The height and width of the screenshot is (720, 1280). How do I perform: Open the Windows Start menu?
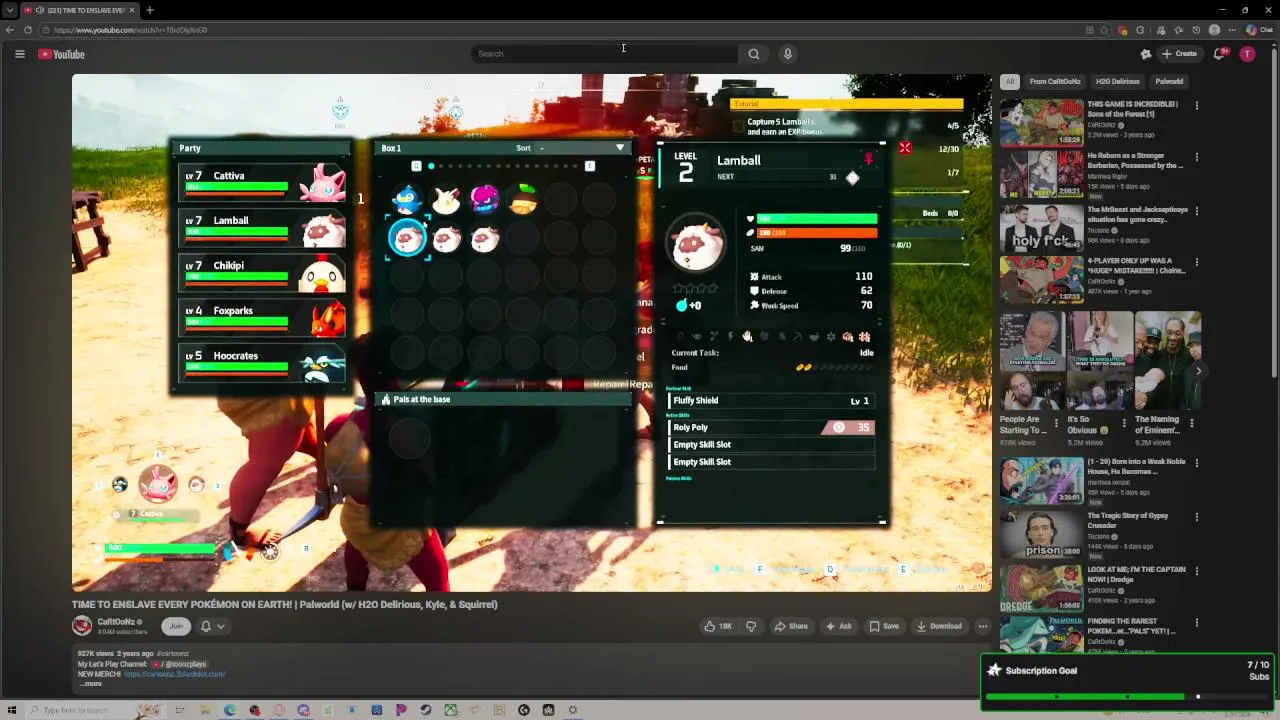(x=13, y=710)
